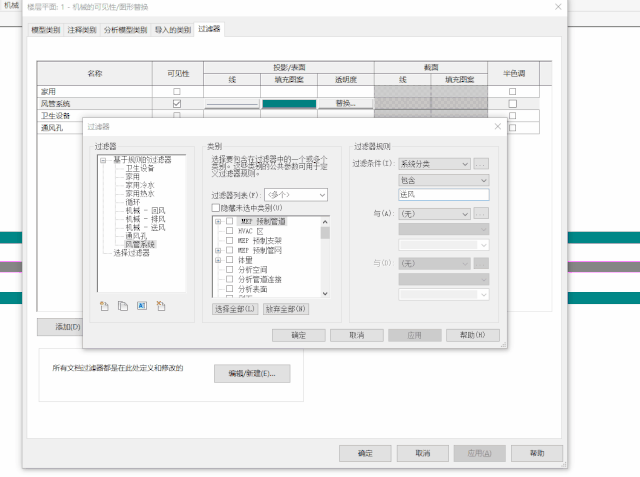640x477 pixels.
Task: Uncheck visibility for 风管系统 row
Action: pos(177,104)
